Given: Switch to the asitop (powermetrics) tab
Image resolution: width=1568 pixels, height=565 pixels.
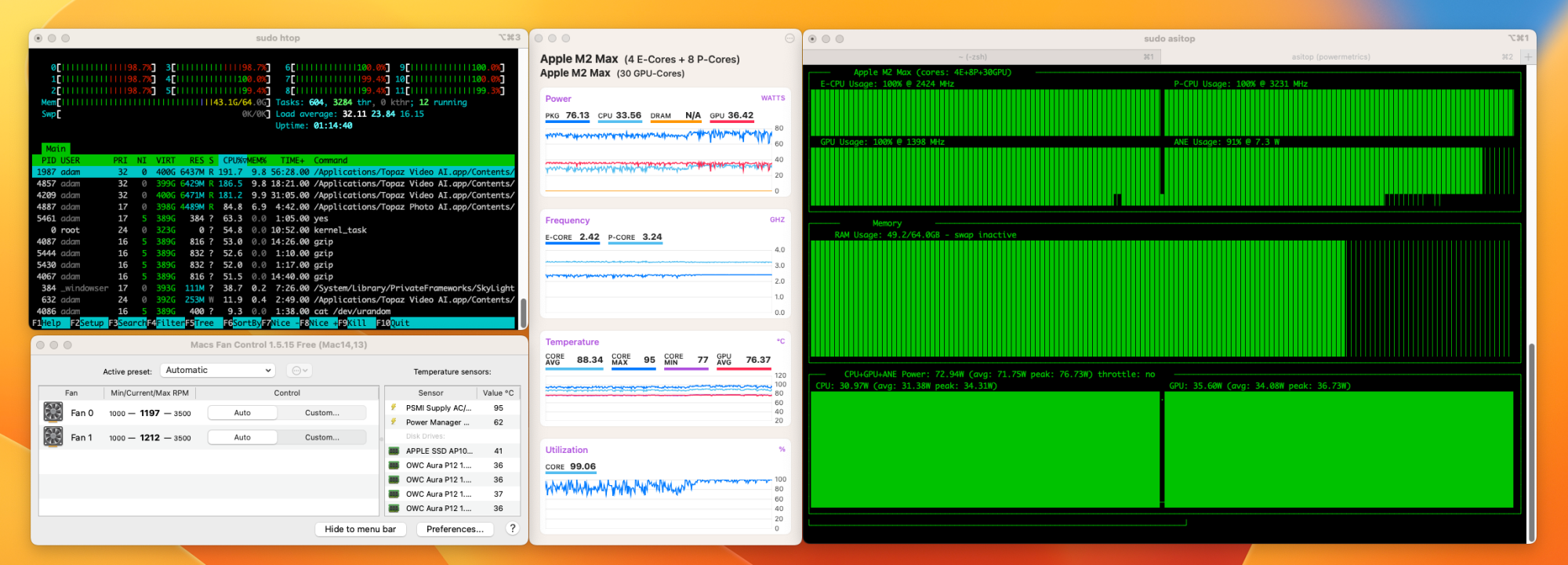Looking at the screenshot, I should click(x=1331, y=56).
